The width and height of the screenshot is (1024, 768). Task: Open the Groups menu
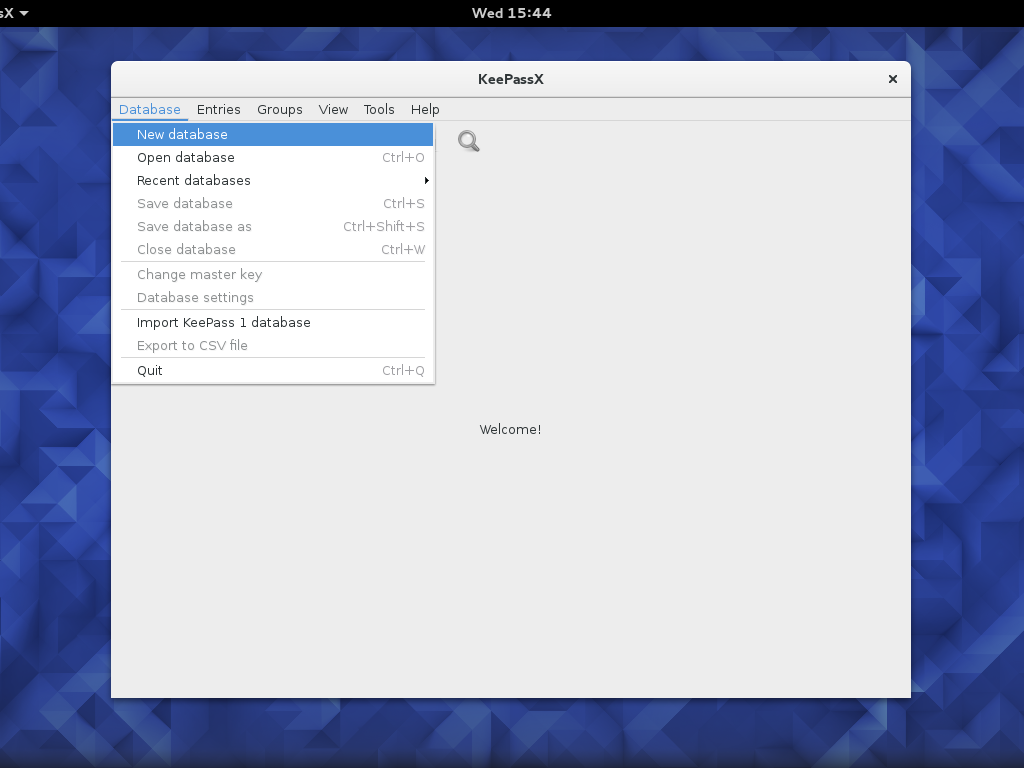280,110
